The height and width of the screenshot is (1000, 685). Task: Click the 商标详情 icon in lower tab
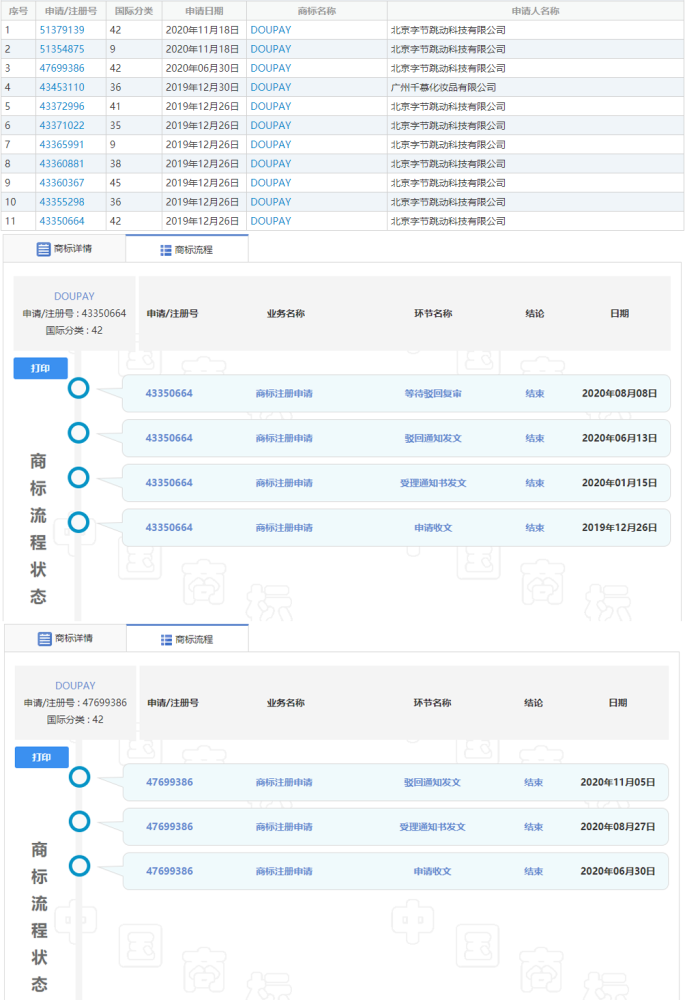point(45,639)
